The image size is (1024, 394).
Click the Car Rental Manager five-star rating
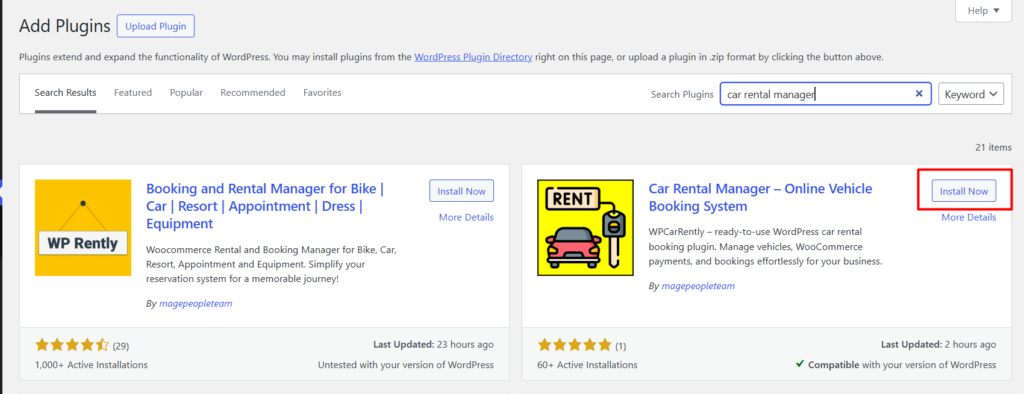[575, 345]
